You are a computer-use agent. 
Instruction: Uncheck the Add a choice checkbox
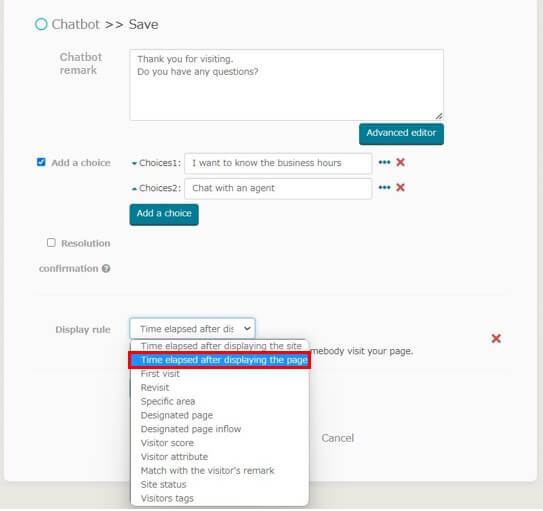(41, 162)
